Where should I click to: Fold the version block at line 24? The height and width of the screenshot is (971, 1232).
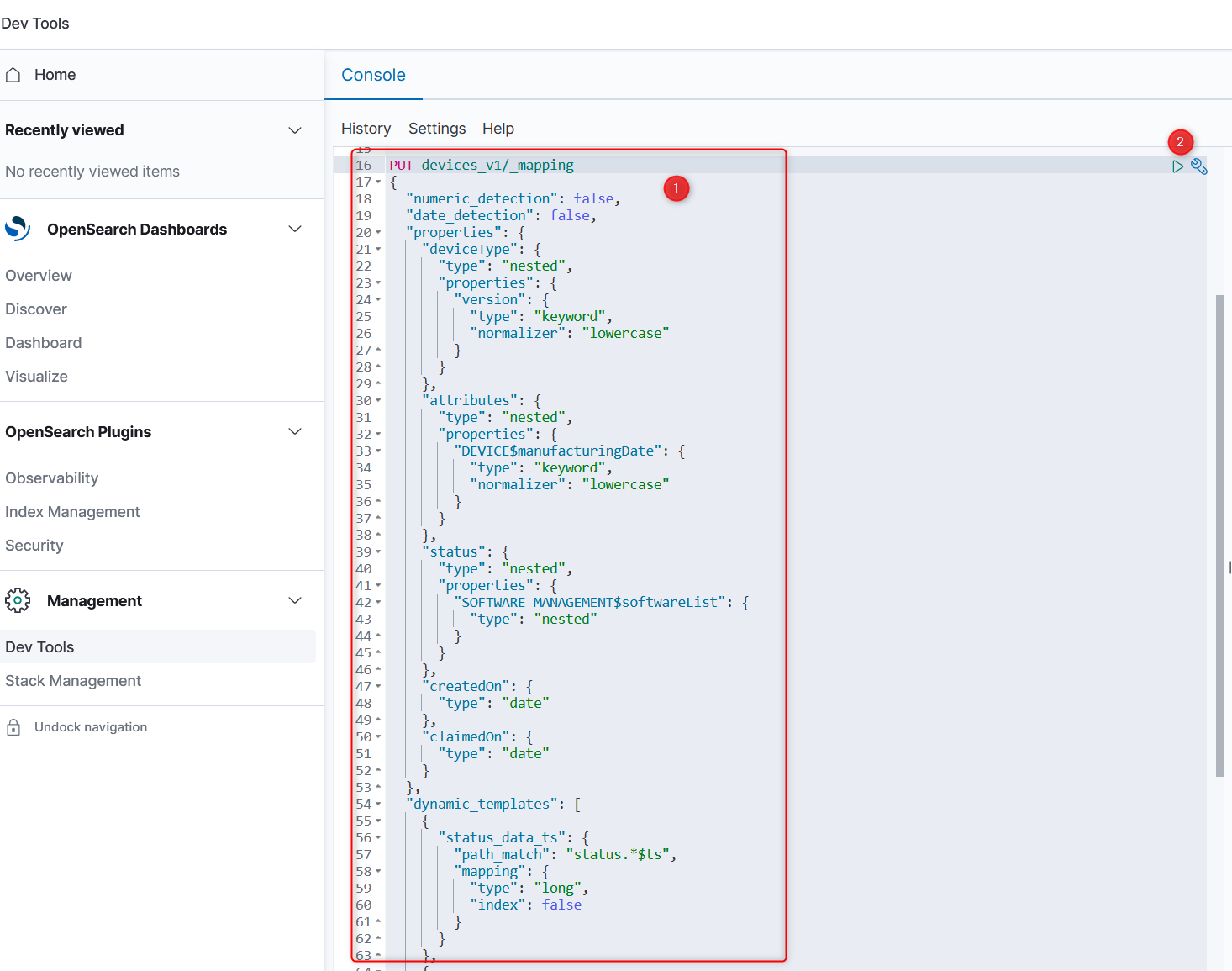pos(378,299)
